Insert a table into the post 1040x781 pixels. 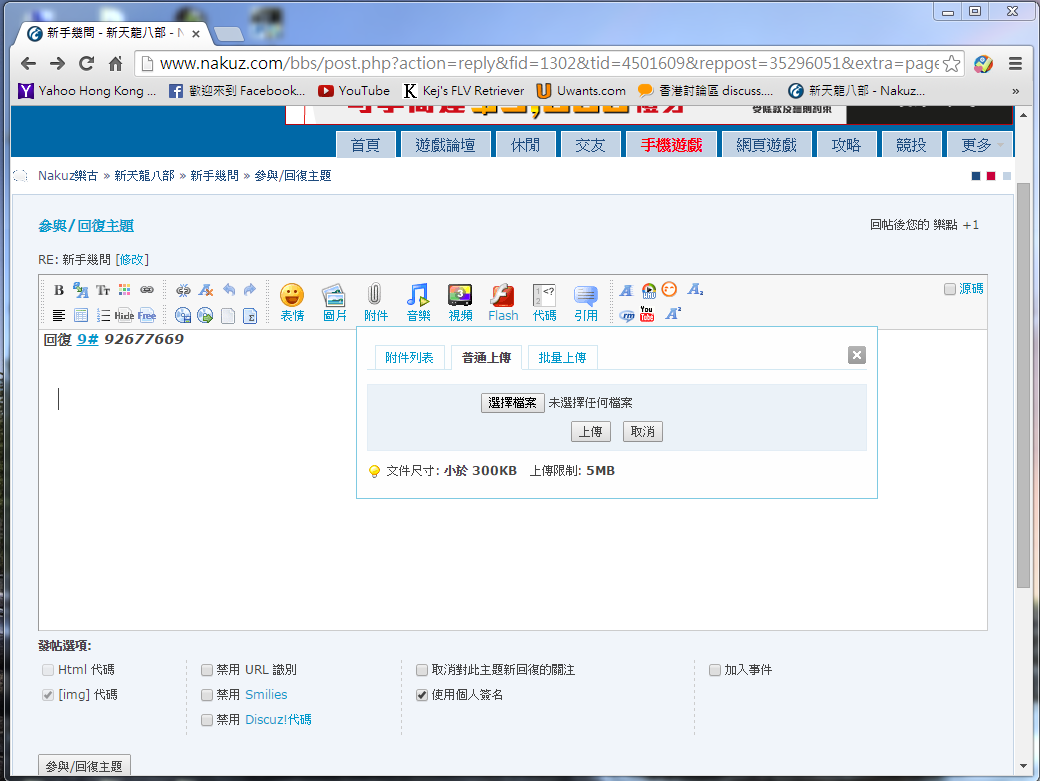tap(81, 315)
